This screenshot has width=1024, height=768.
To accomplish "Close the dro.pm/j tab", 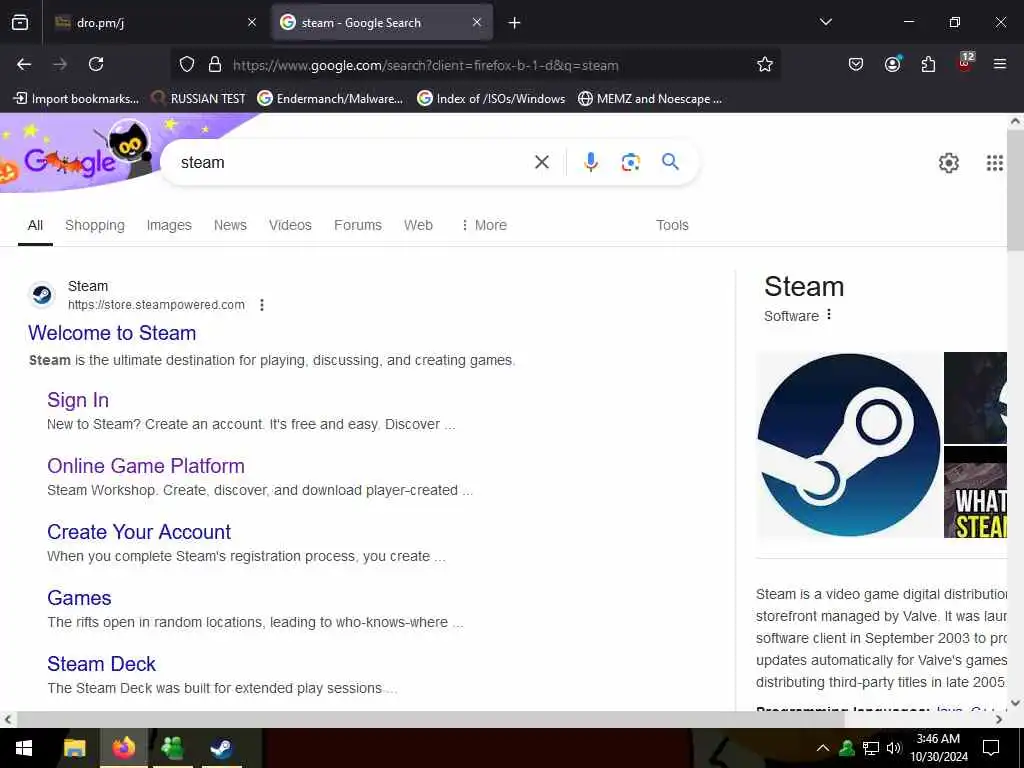I will (252, 22).
